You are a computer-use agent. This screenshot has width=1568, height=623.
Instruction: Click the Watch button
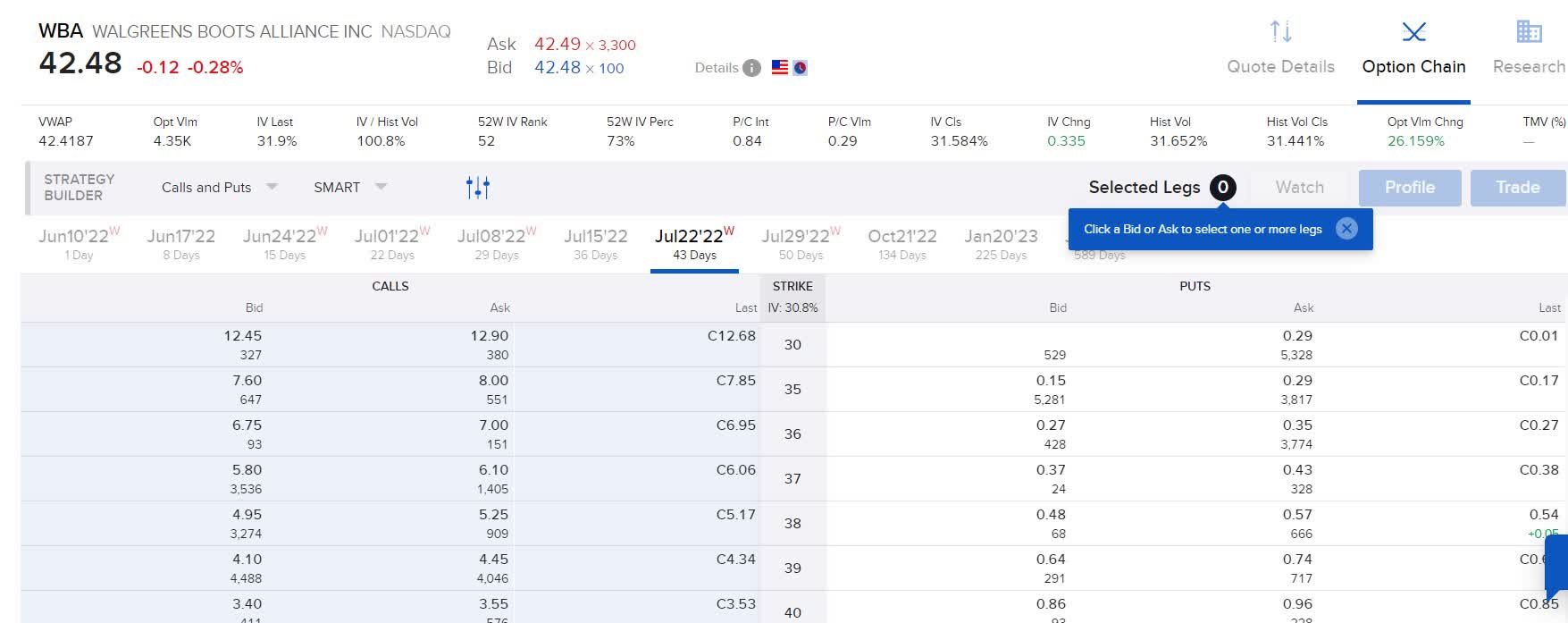tap(1299, 188)
